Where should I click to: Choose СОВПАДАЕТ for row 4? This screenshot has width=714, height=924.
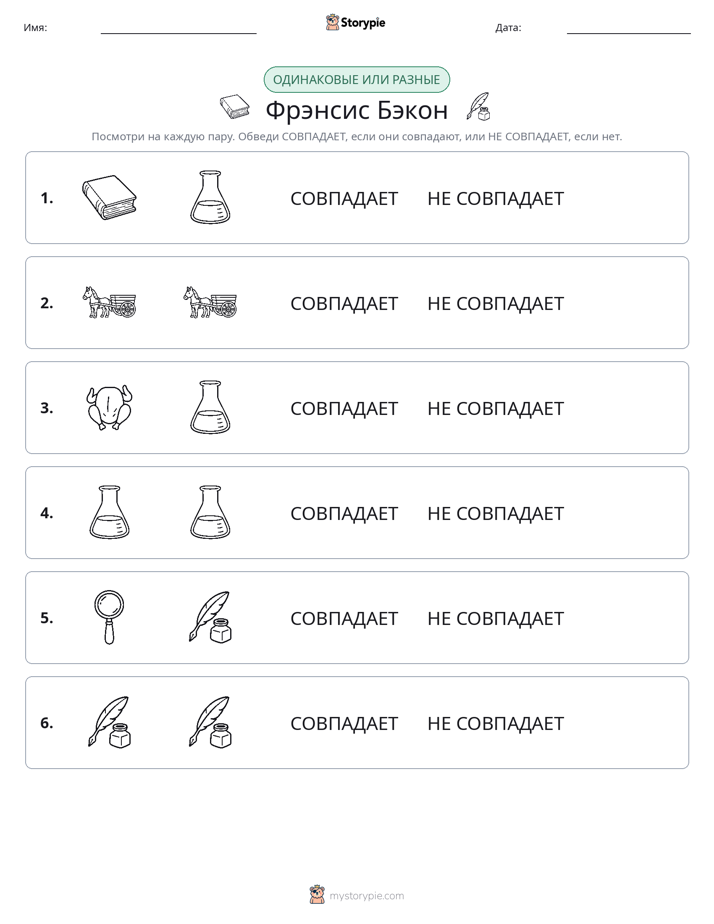pyautogui.click(x=344, y=513)
